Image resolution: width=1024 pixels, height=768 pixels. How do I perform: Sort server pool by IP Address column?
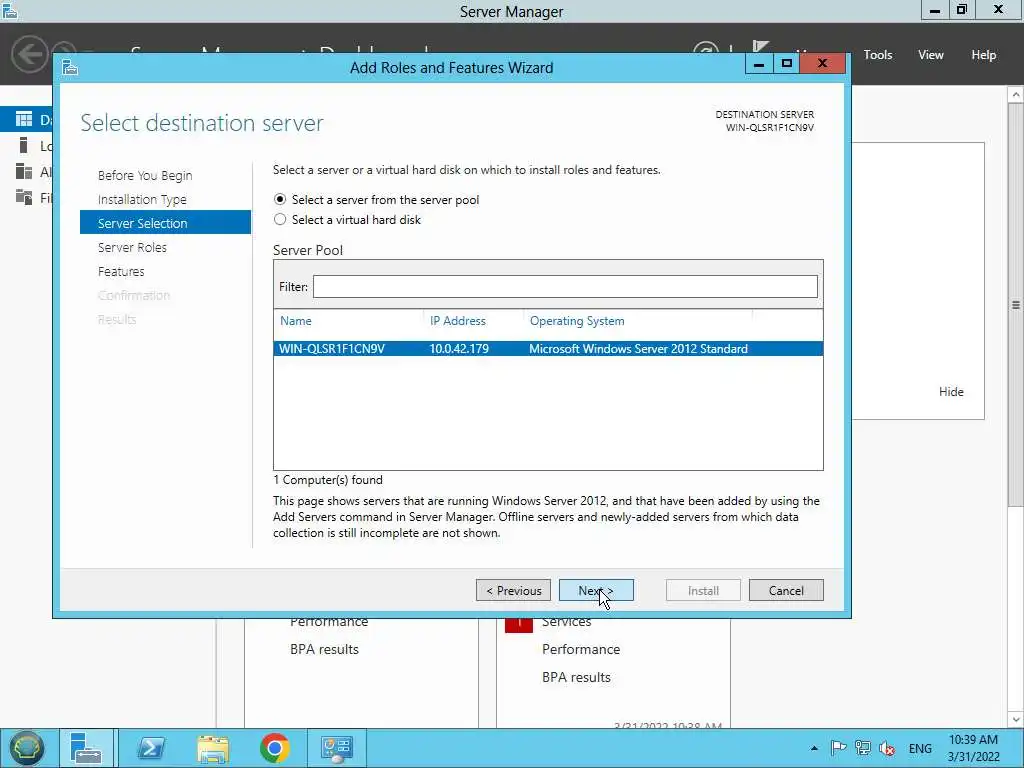point(458,321)
